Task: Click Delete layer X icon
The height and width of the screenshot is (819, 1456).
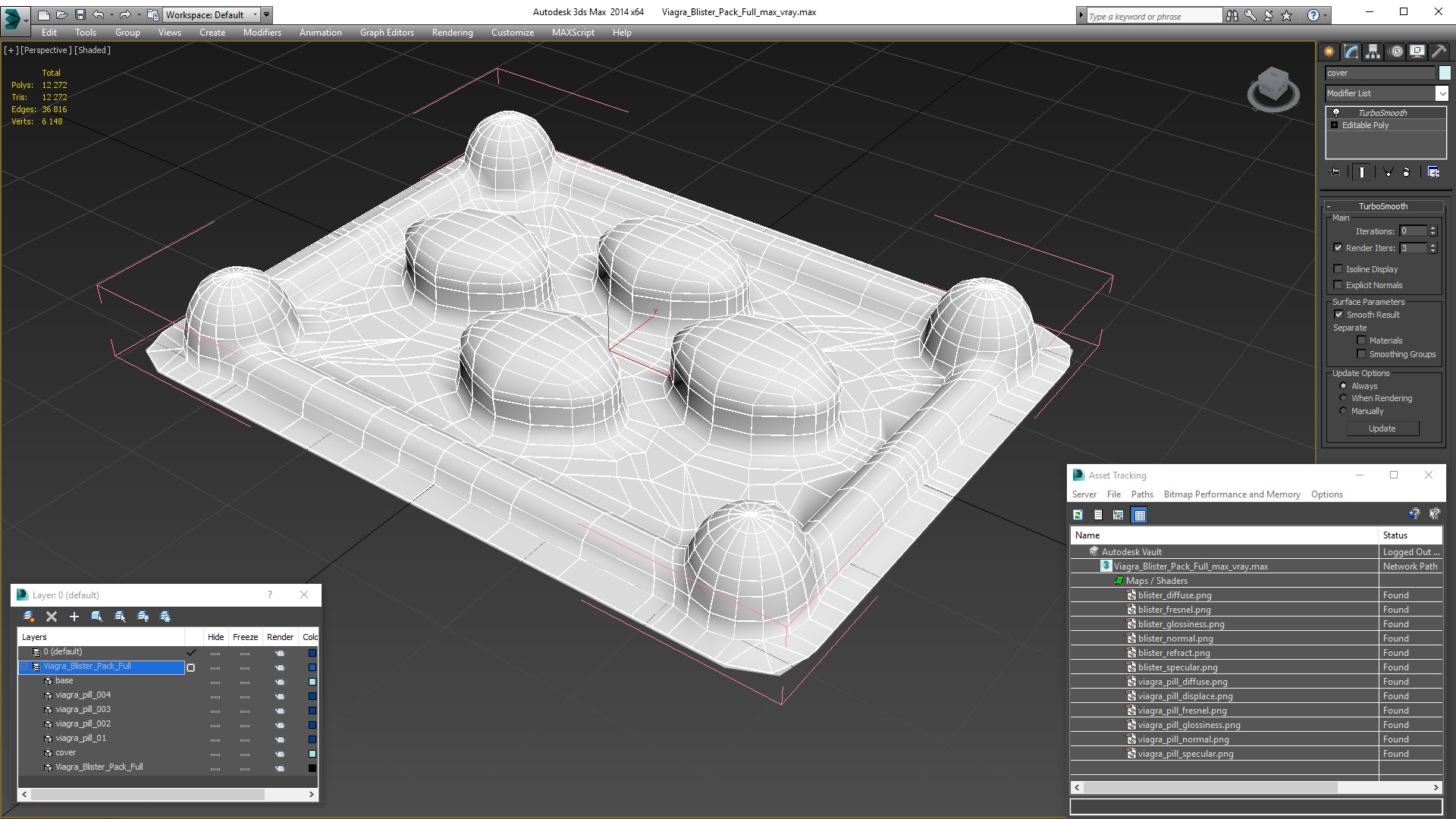Action: click(52, 617)
